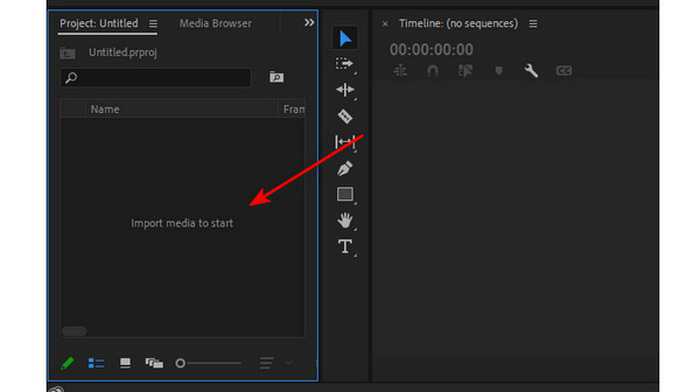
Task: Click the Name column header
Action: (x=105, y=109)
